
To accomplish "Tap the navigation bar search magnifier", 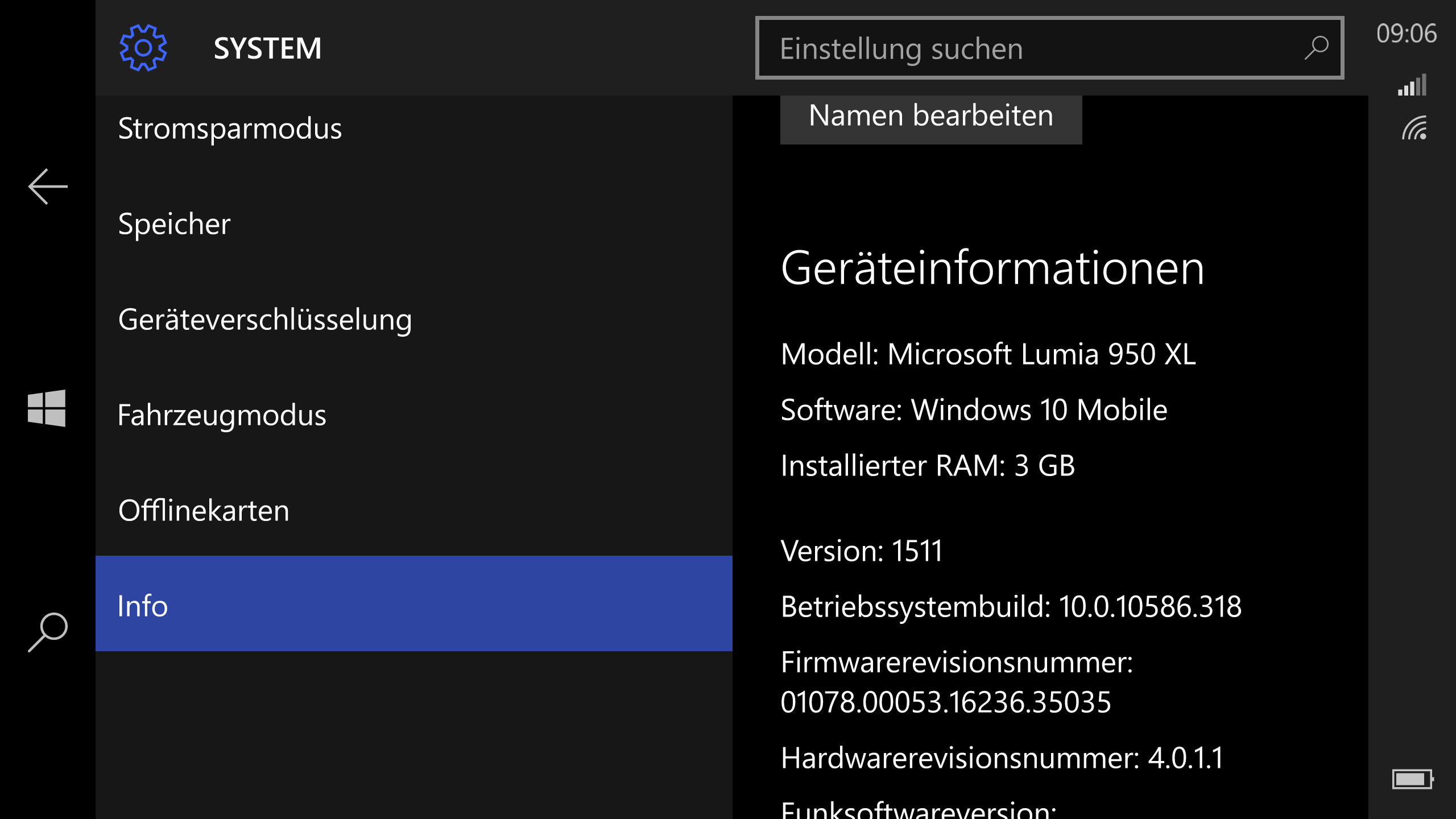I will pyautogui.click(x=48, y=632).
